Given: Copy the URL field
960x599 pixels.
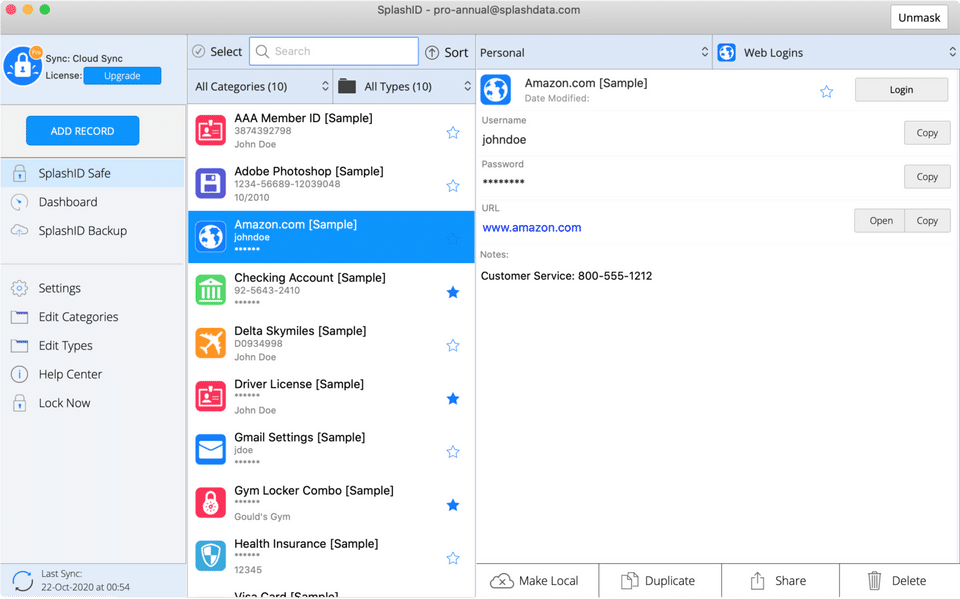Looking at the screenshot, I should point(927,220).
